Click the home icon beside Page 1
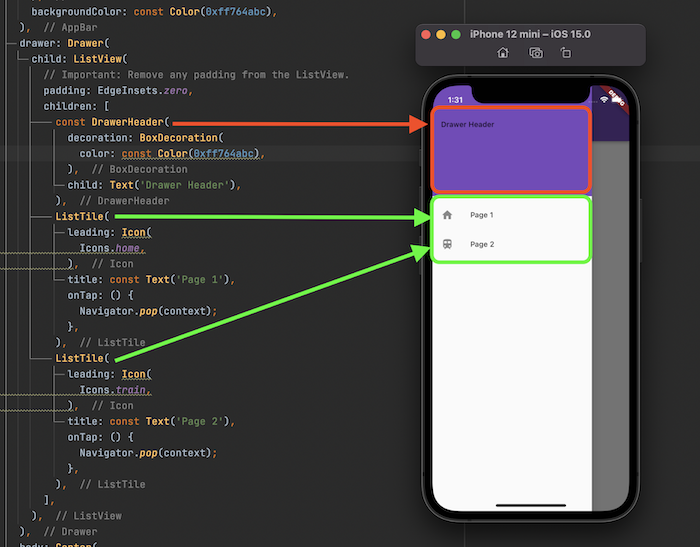This screenshot has height=547, width=700. click(x=447, y=215)
